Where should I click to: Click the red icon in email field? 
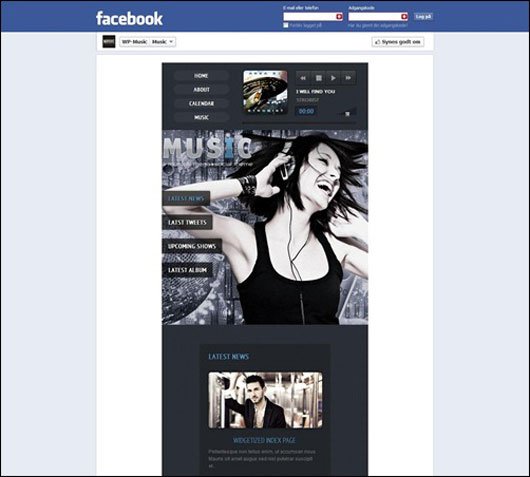point(339,17)
